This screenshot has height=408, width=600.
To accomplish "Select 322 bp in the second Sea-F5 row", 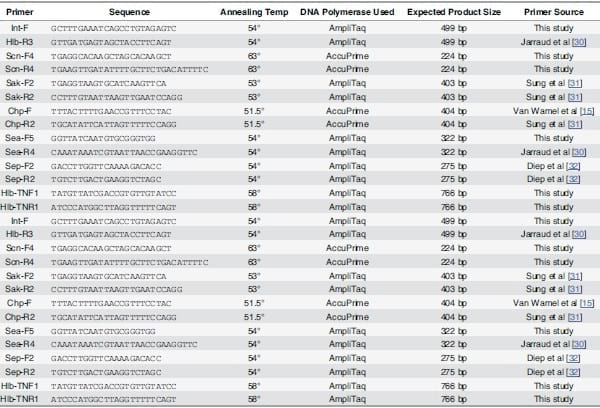I will tap(454, 331).
